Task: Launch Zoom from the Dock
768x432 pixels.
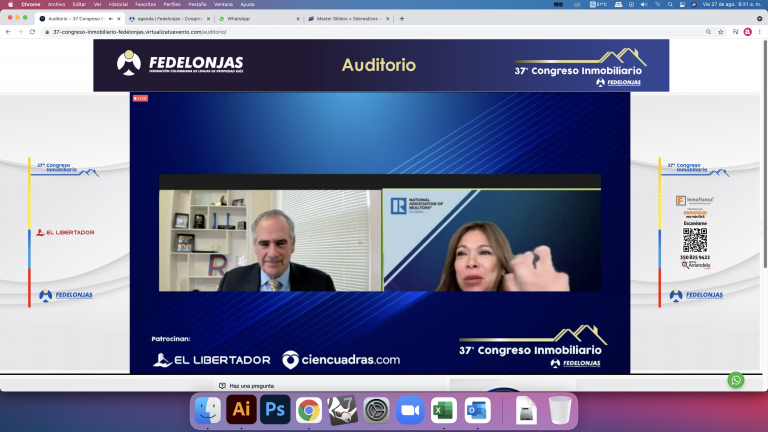Action: [x=410, y=410]
